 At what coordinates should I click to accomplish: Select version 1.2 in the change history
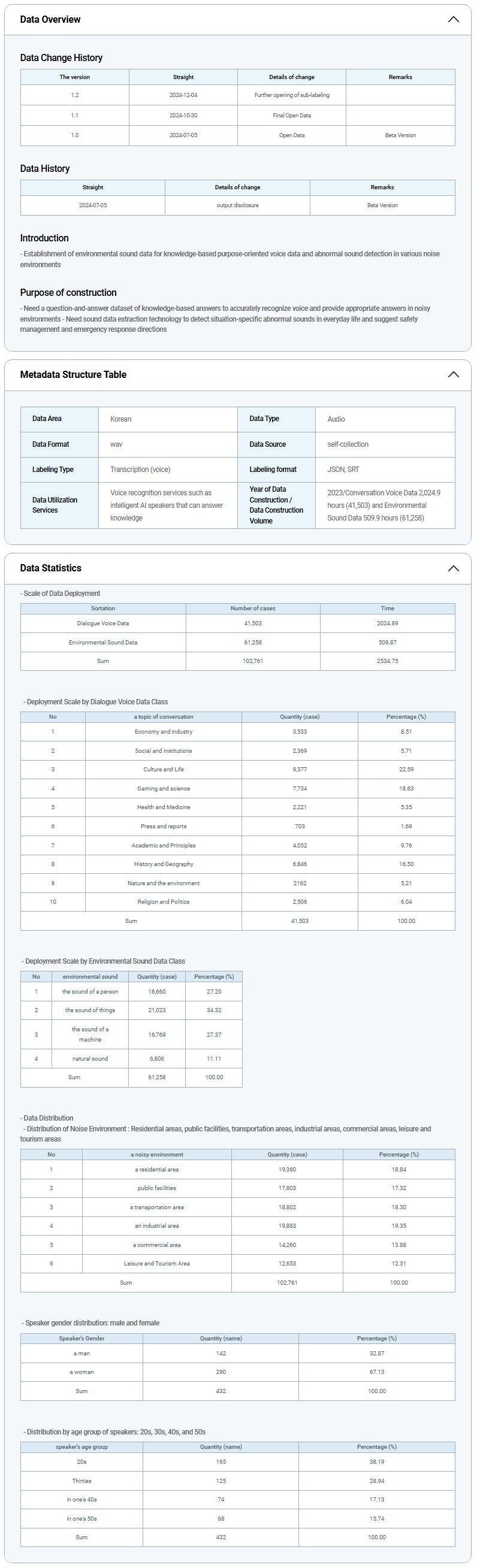74,95
